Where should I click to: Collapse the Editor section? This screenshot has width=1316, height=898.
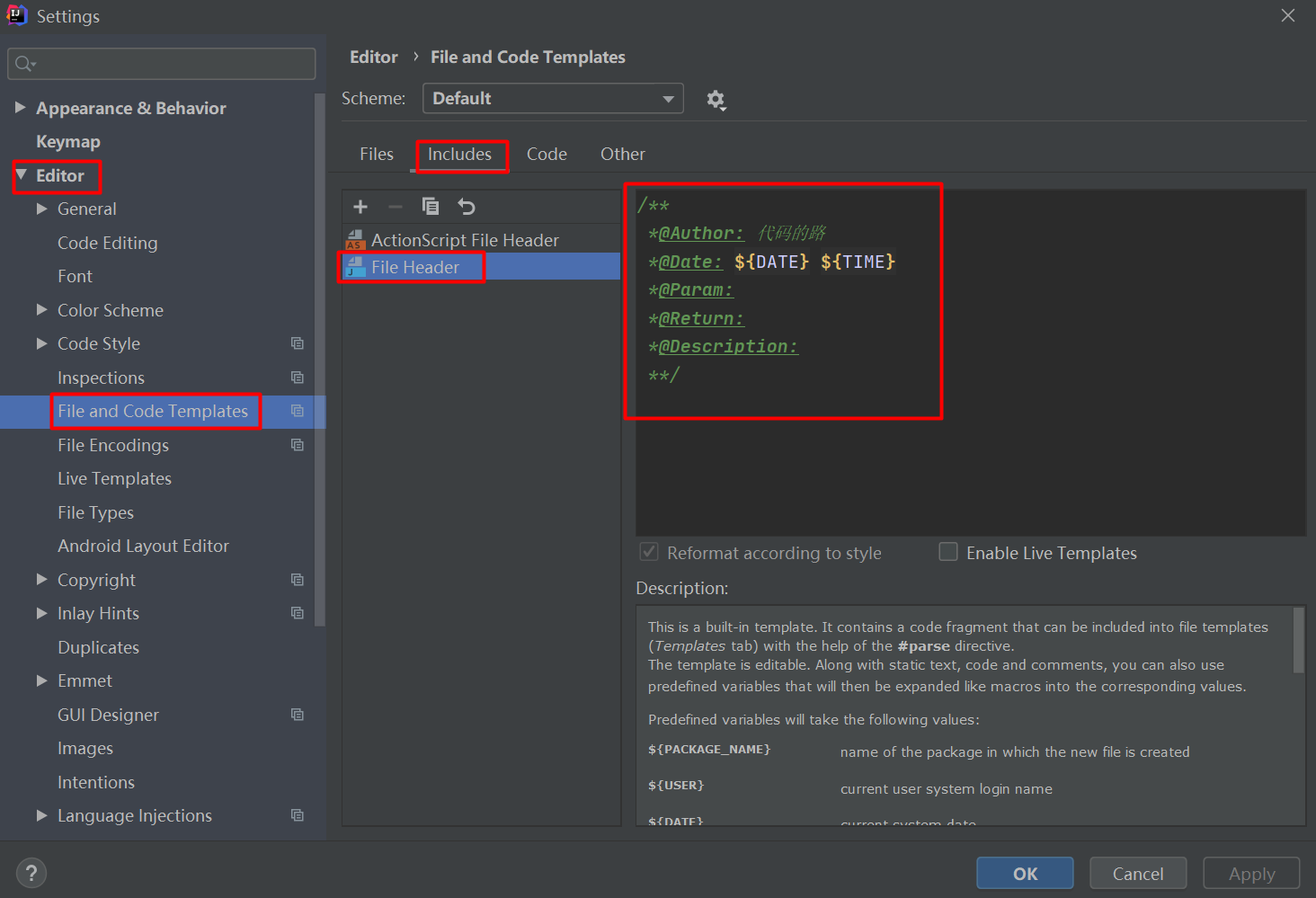(x=22, y=175)
